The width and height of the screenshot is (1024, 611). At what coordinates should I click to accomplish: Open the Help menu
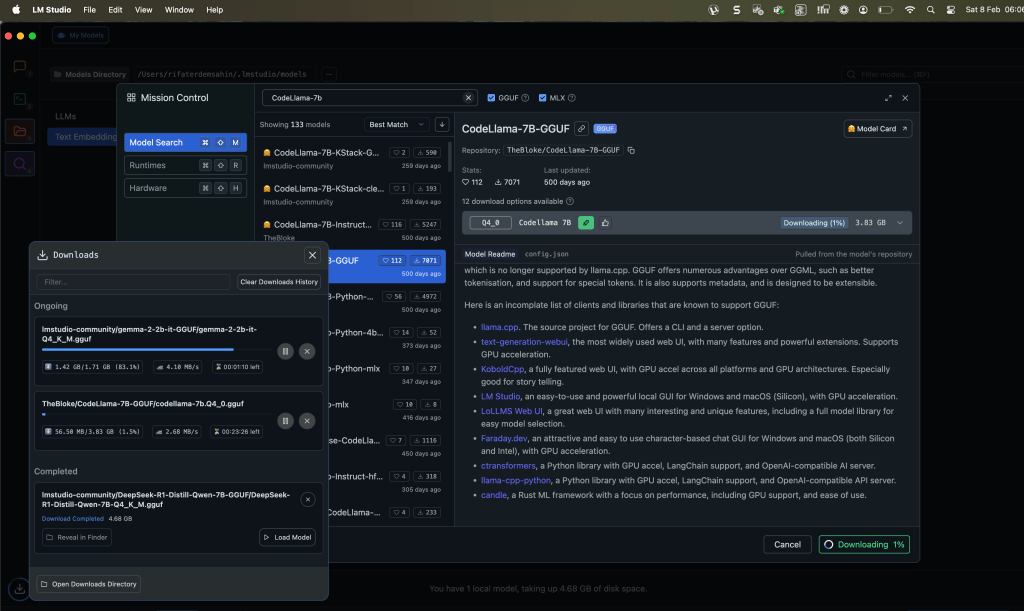coord(214,10)
